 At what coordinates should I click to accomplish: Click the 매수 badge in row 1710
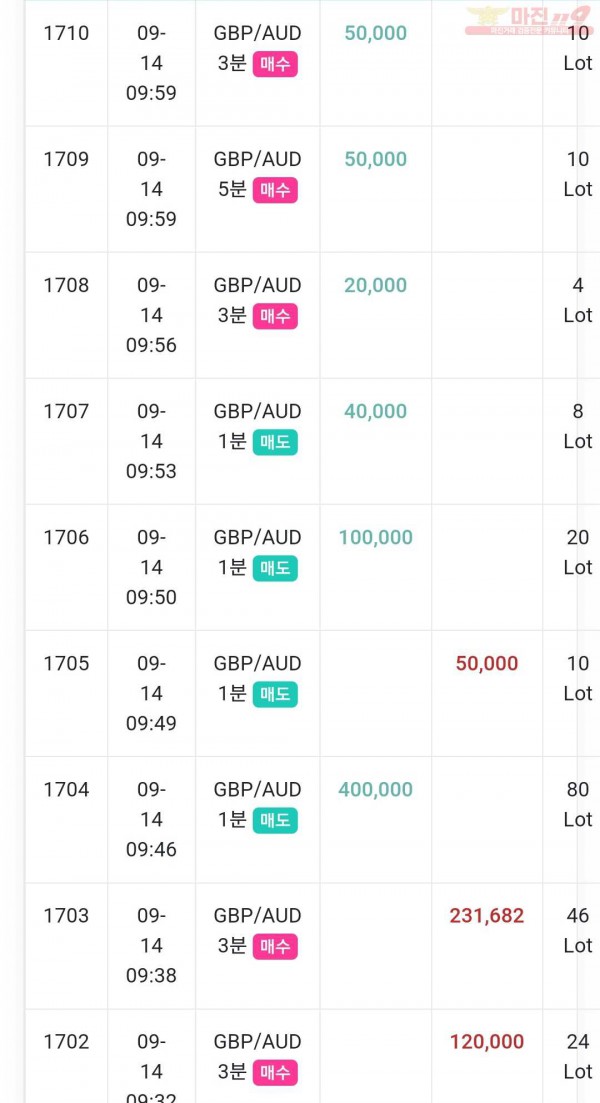click(x=275, y=64)
